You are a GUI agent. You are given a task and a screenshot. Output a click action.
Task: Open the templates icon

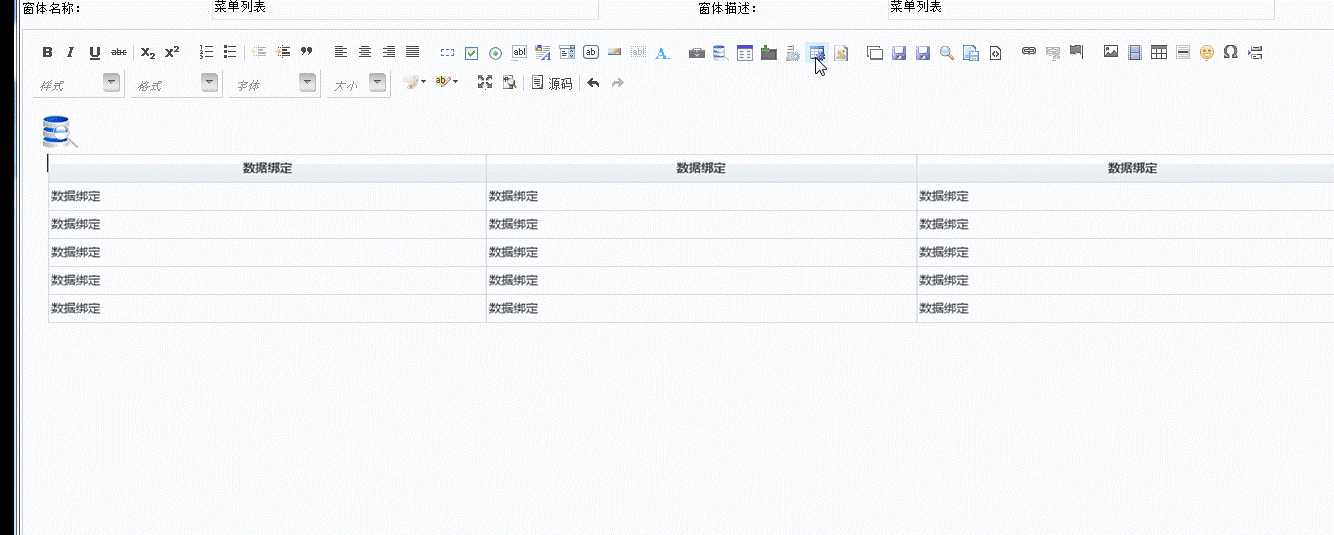pos(970,53)
